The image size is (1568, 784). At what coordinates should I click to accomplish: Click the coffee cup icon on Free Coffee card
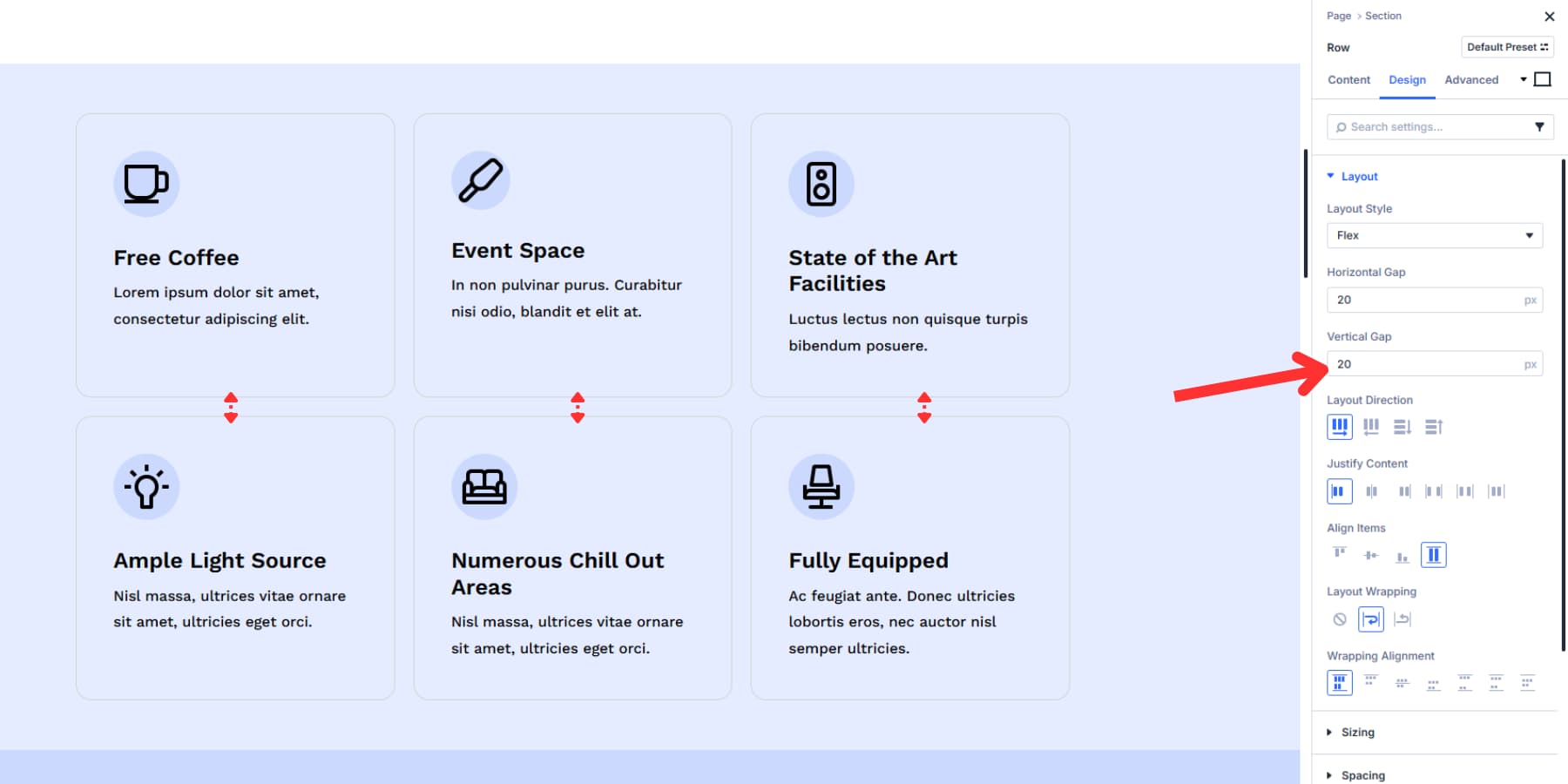point(145,184)
